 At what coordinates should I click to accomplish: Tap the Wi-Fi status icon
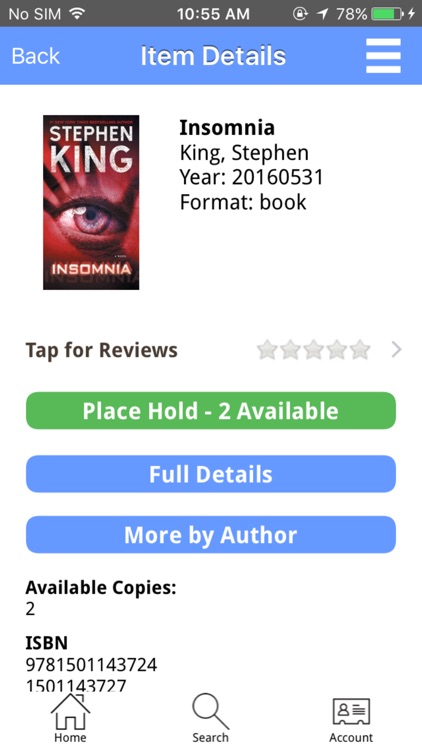point(77,13)
